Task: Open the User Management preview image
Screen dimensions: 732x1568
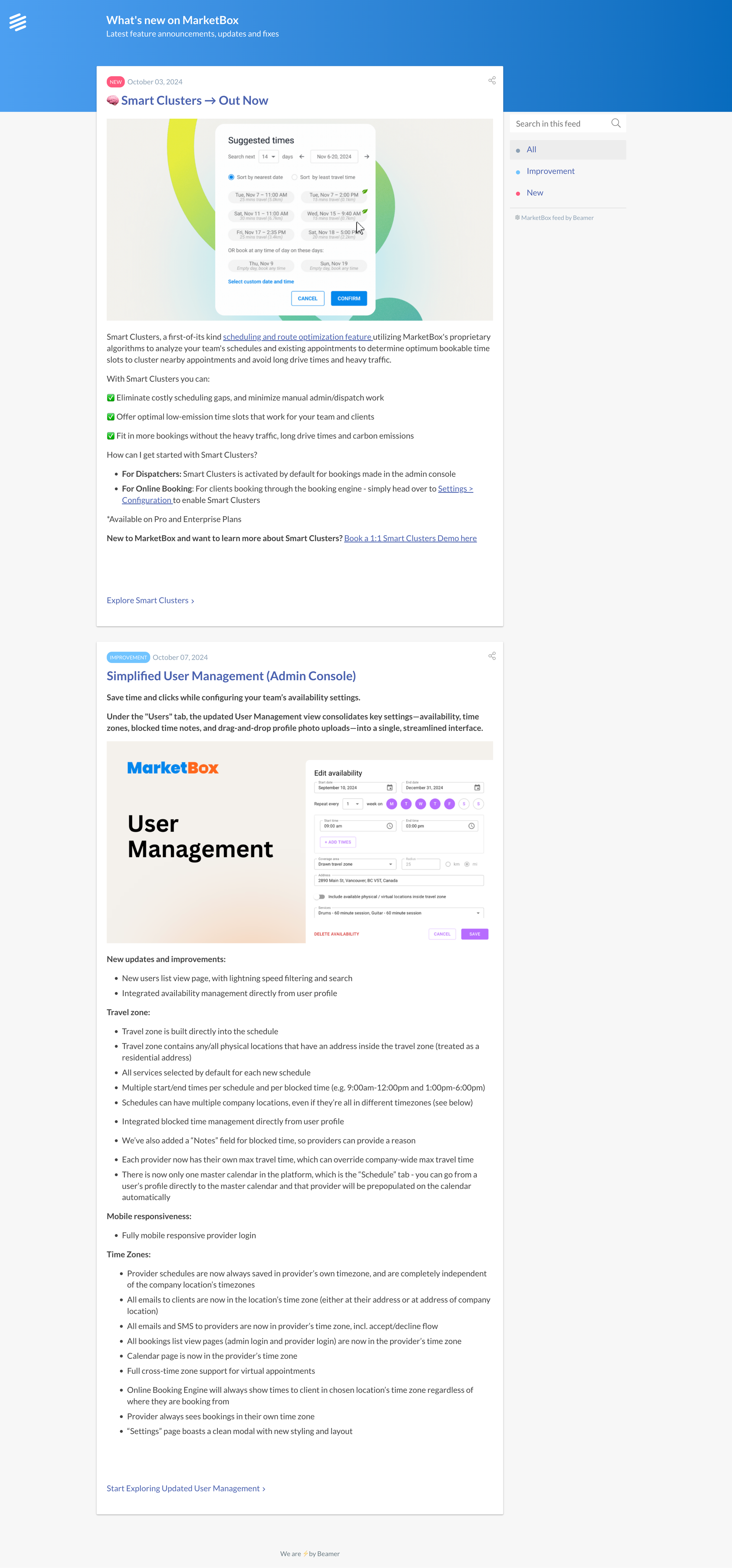Action: [299, 842]
